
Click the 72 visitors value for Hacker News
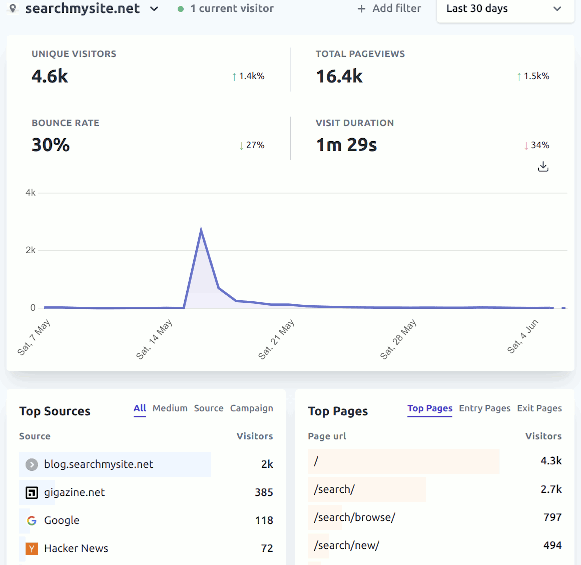point(267,548)
